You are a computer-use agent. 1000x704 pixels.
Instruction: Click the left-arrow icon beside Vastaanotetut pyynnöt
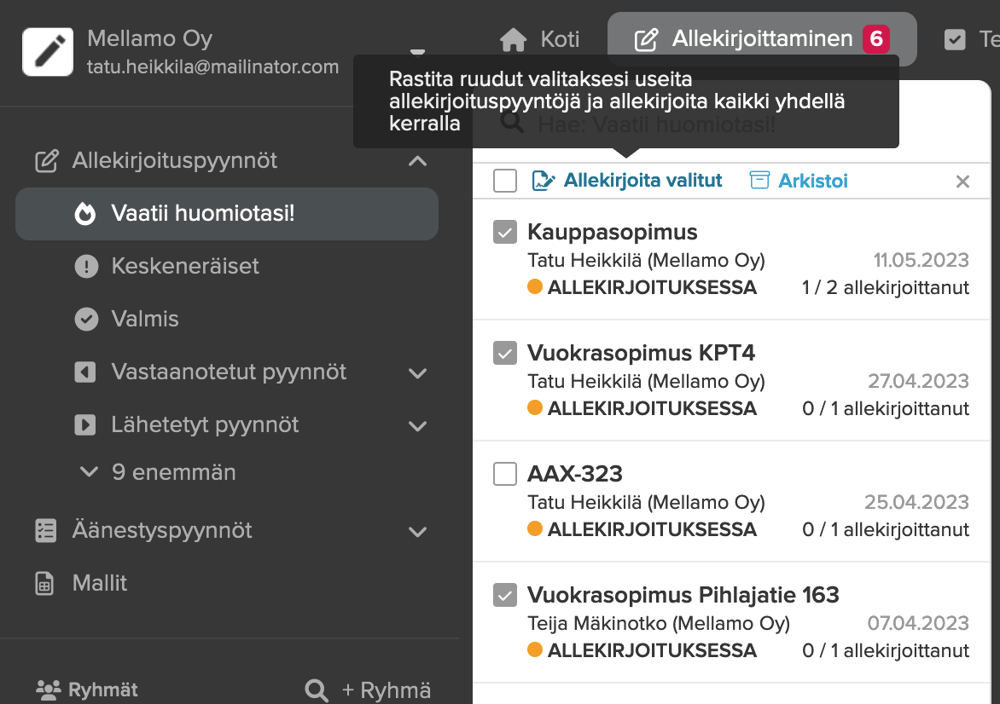click(85, 372)
